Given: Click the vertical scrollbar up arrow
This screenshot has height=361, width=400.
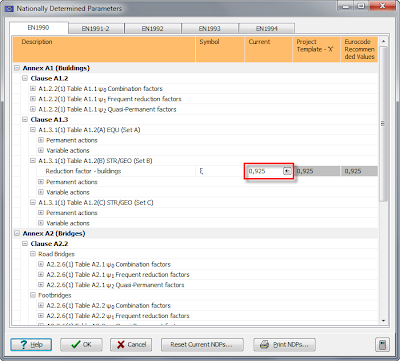Looking at the screenshot, I should tap(383, 41).
